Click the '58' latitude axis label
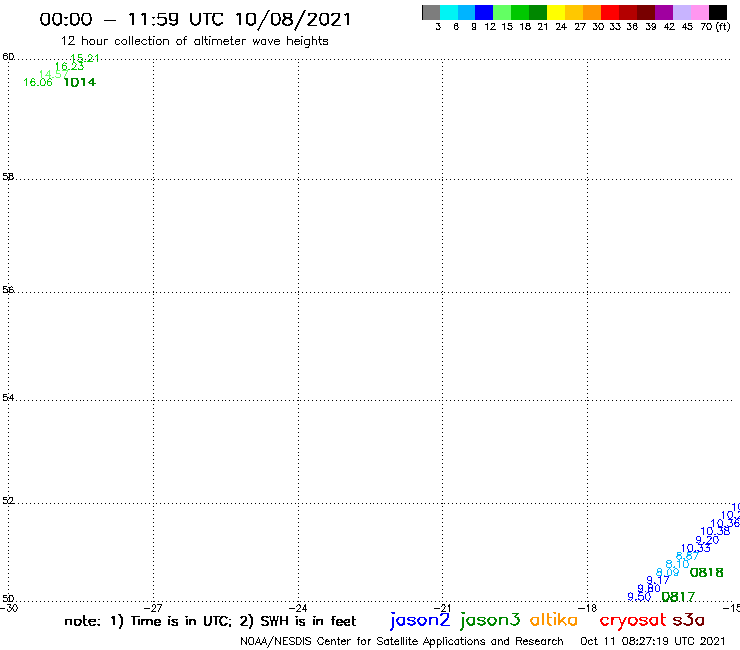The height and width of the screenshot is (650, 740). point(8,177)
